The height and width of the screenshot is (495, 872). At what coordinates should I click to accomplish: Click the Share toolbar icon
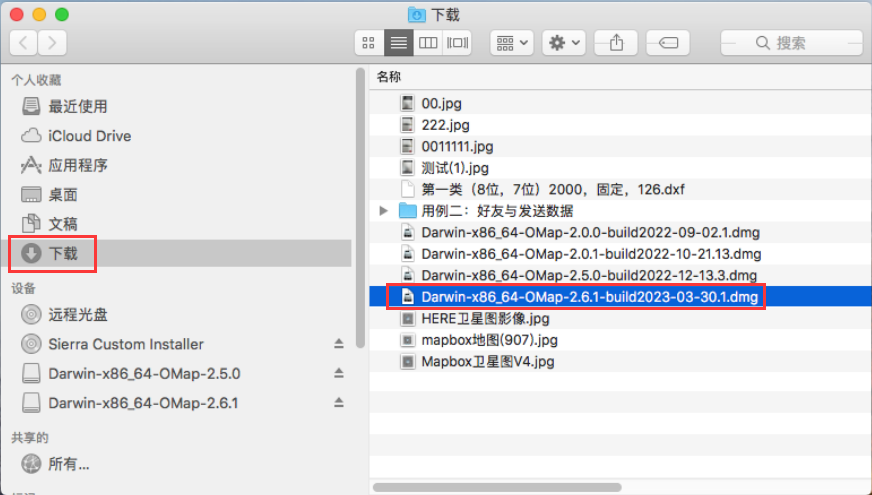(616, 43)
